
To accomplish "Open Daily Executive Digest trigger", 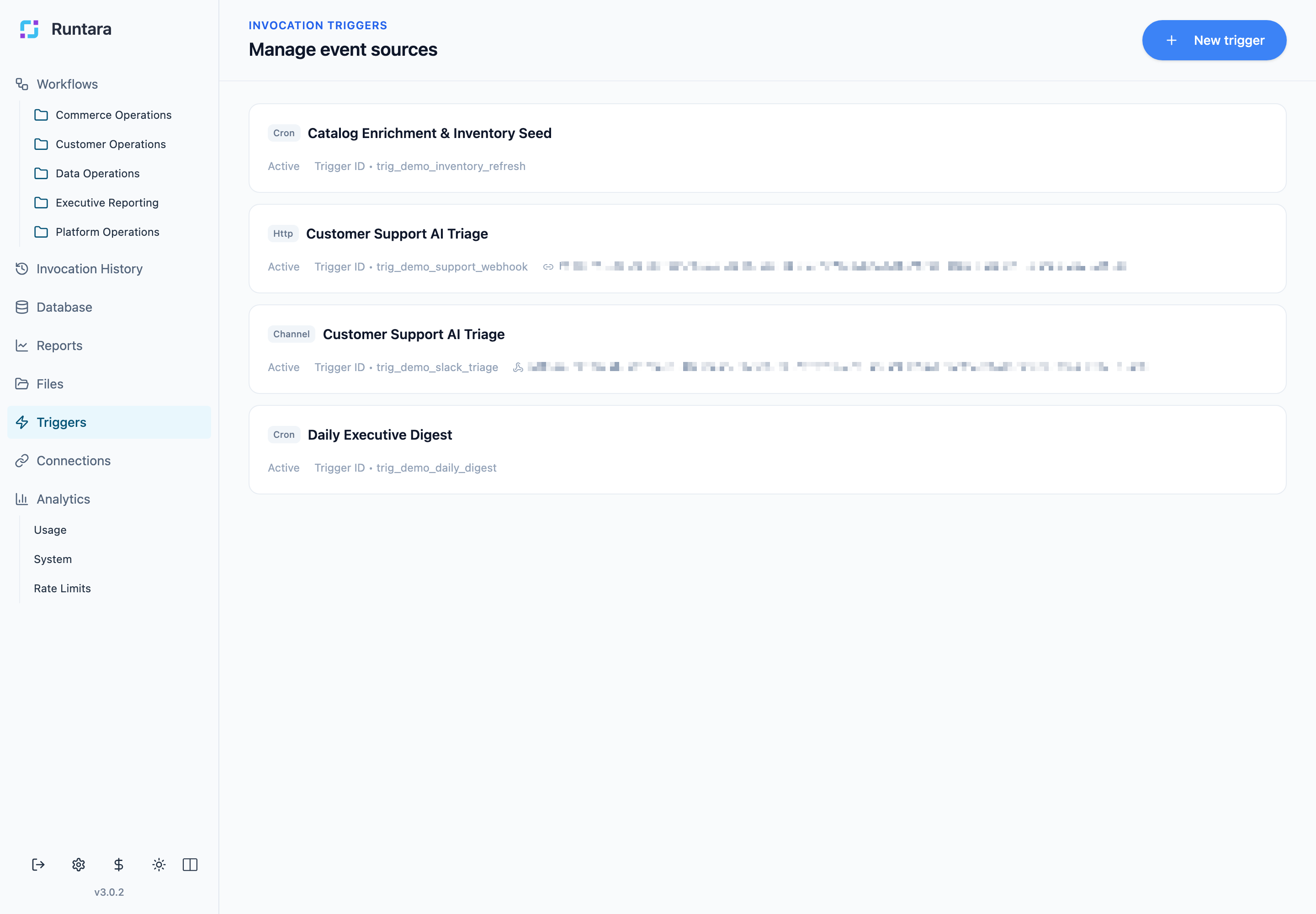I will (767, 450).
